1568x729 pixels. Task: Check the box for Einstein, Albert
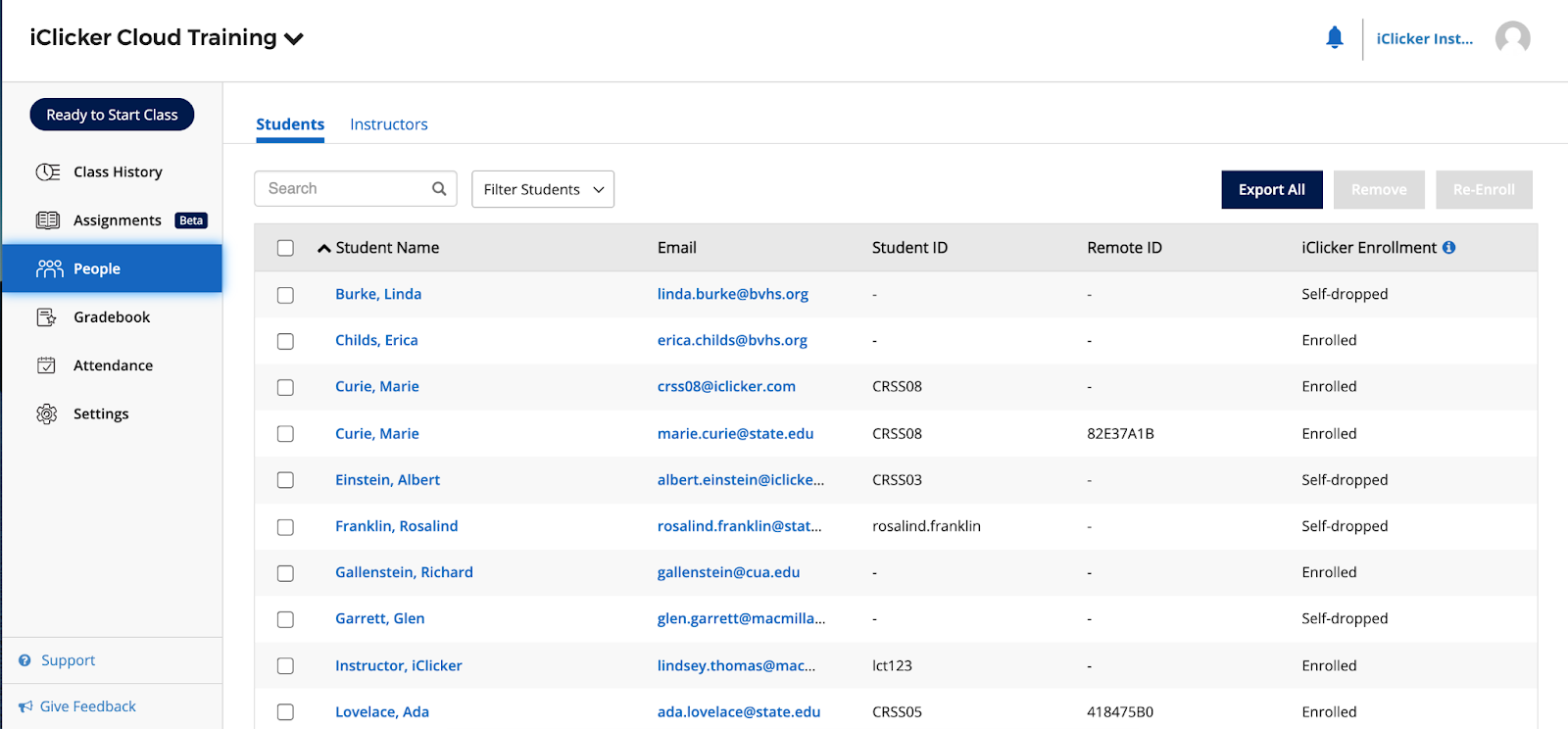pos(285,480)
